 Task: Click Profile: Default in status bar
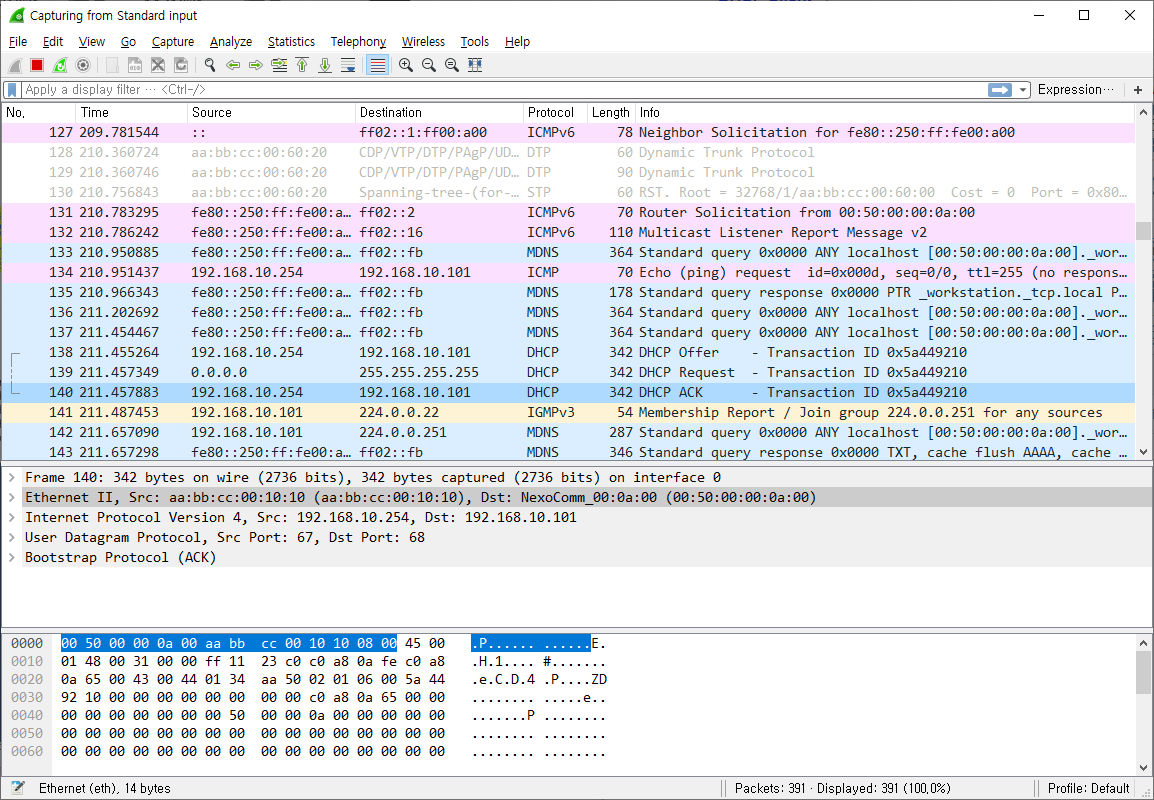[x=1088, y=788]
